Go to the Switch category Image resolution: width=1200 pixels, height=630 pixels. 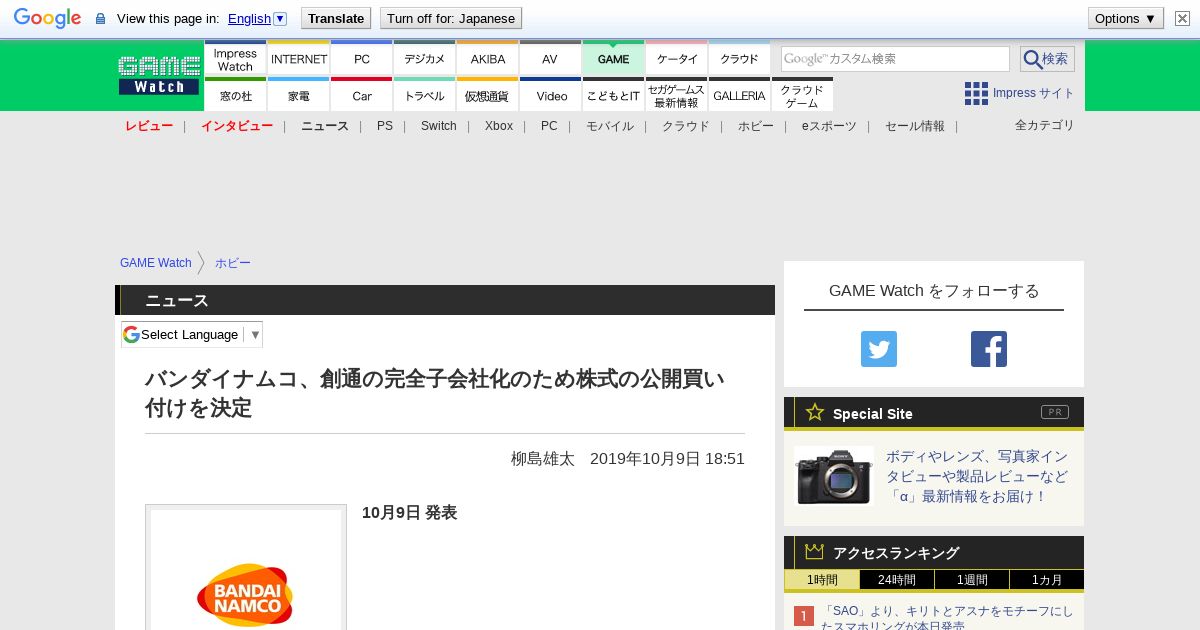[x=439, y=126]
